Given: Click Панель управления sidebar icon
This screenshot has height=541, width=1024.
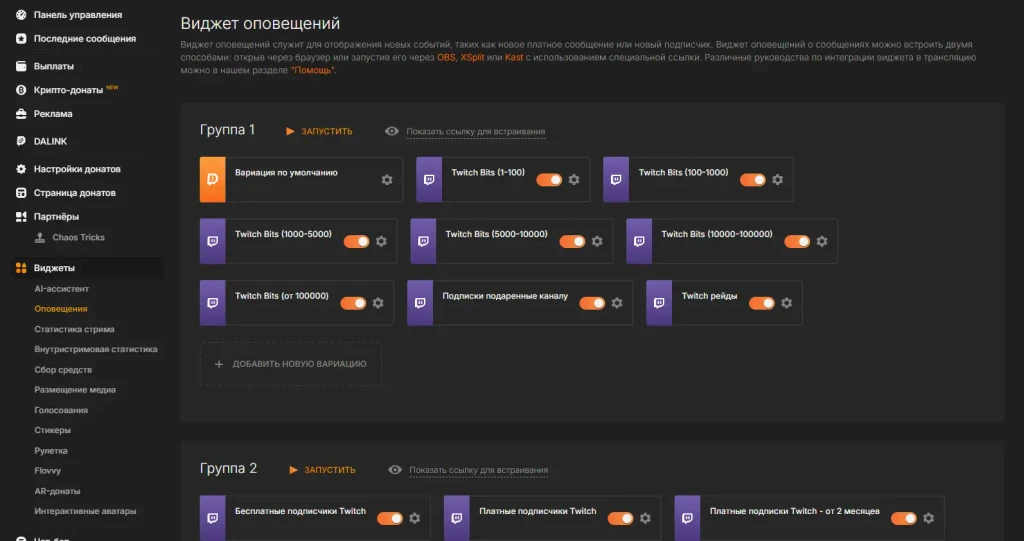Looking at the screenshot, I should coord(21,14).
